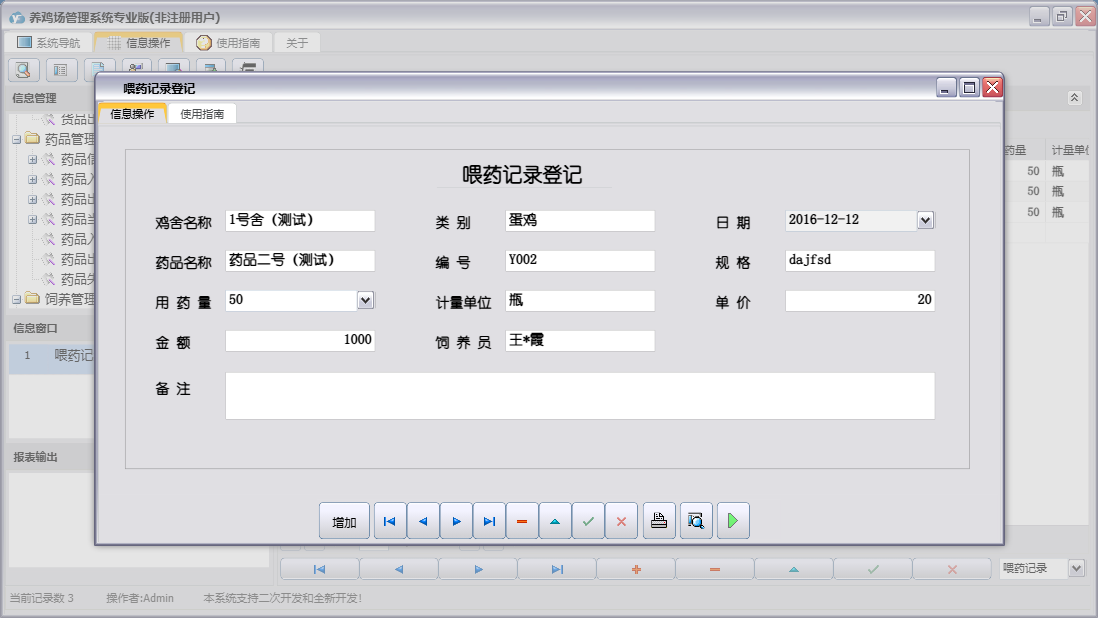Viewport: 1098px width, 618px height.
Task: Collapse the 饲养管理 tree folder
Action: tap(17, 299)
